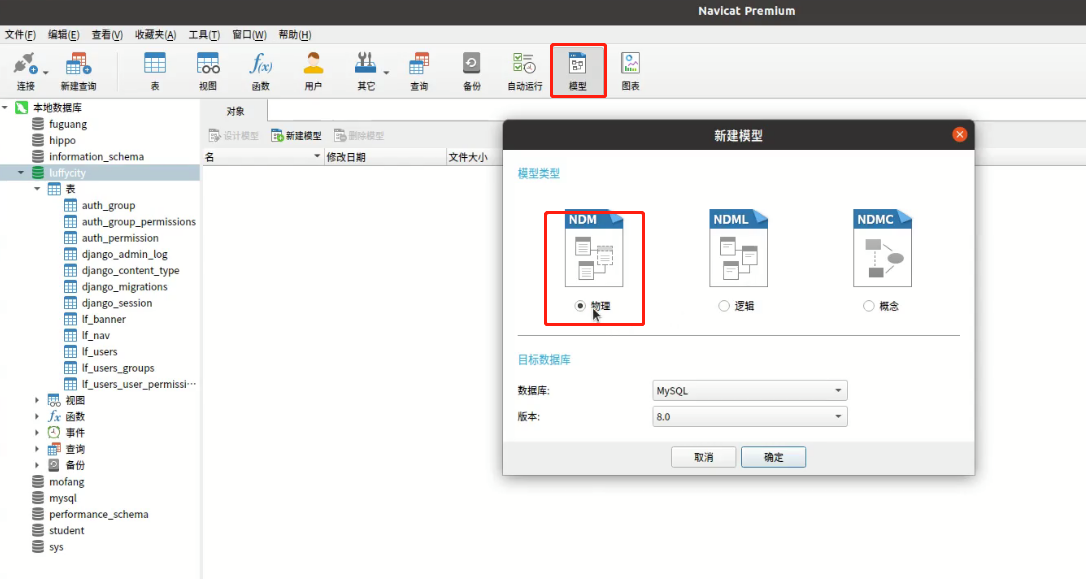Select the lf_banner table
Viewport: 1086px width, 579px height.
tap(104, 319)
